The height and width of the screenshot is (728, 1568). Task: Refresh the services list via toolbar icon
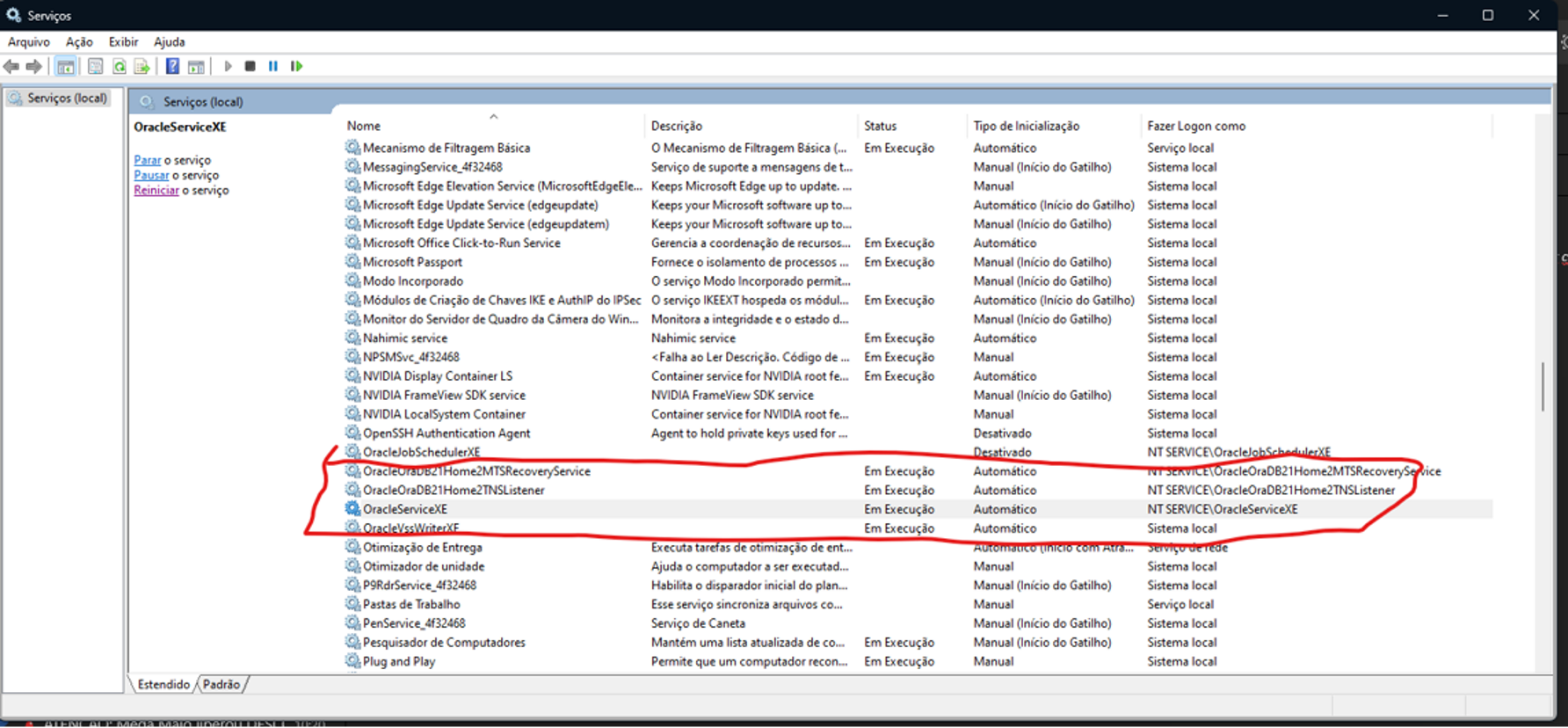pyautogui.click(x=120, y=67)
